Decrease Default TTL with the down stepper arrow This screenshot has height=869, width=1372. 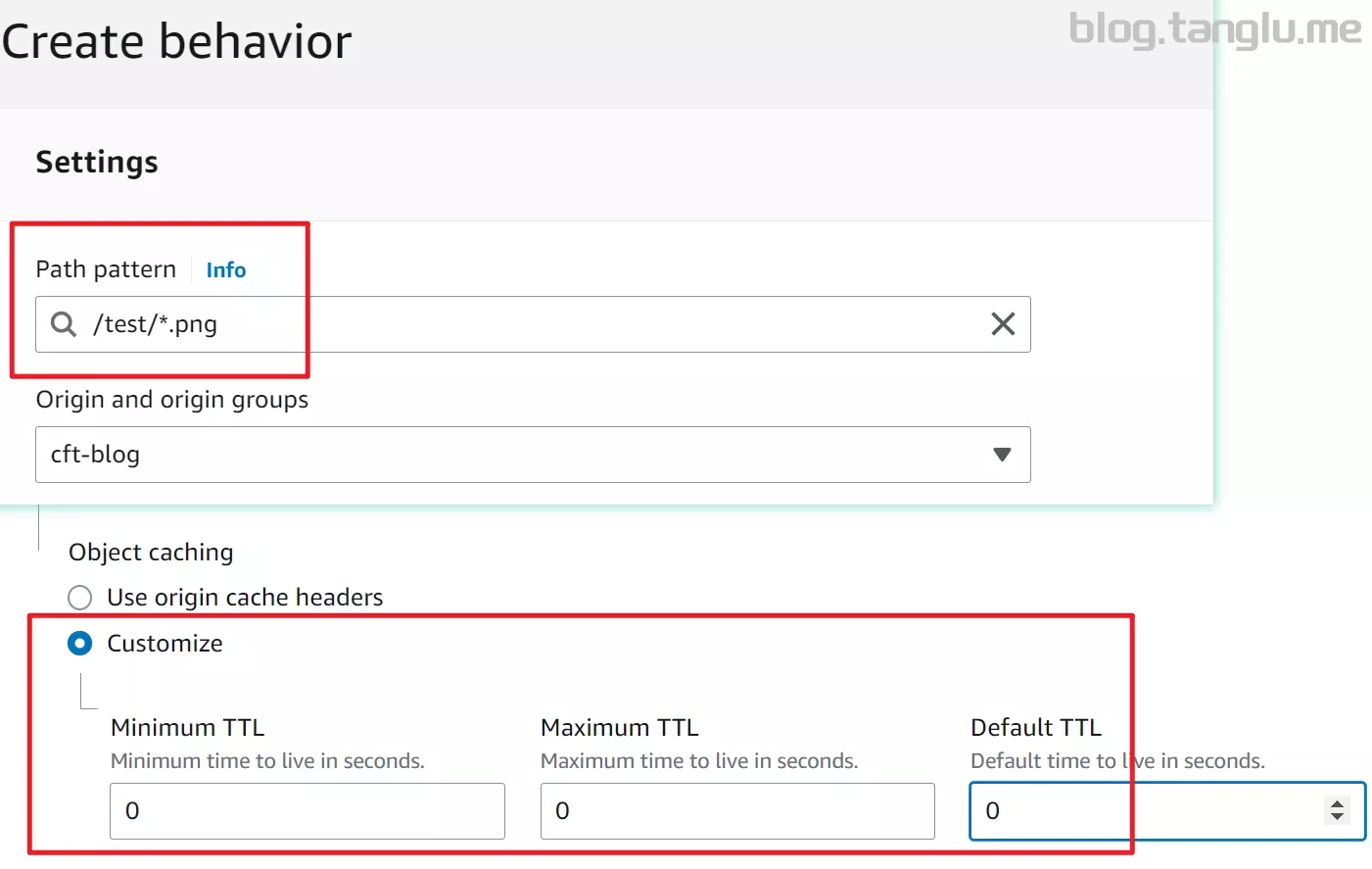(1337, 817)
